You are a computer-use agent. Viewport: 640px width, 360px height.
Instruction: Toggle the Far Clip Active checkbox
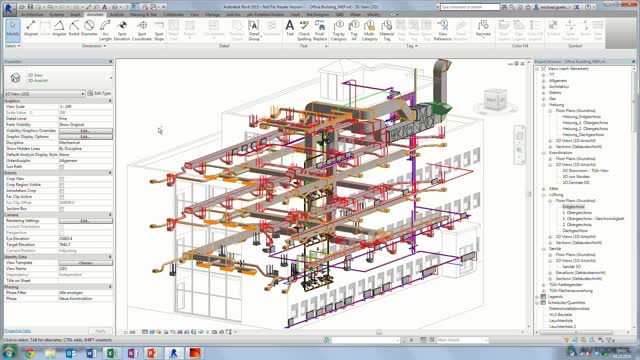tap(62, 197)
